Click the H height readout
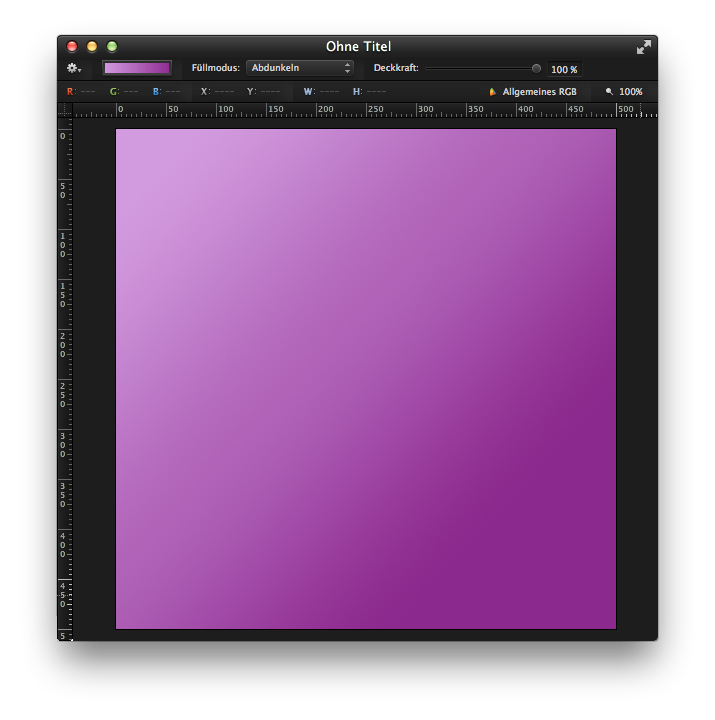 coord(369,92)
